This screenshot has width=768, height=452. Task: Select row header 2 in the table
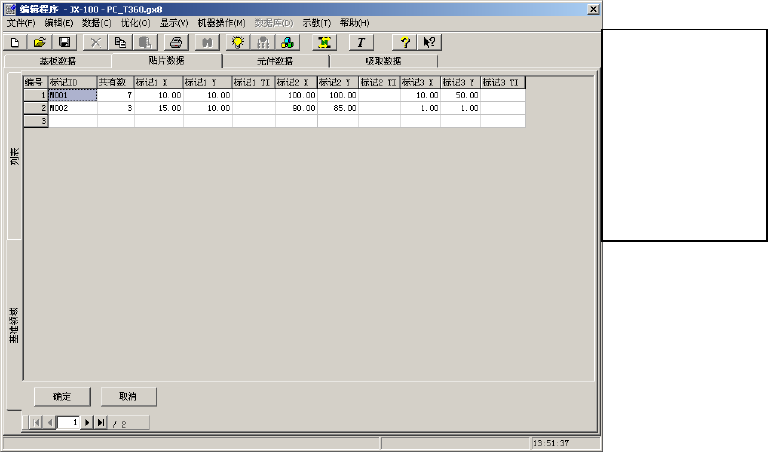click(36, 108)
